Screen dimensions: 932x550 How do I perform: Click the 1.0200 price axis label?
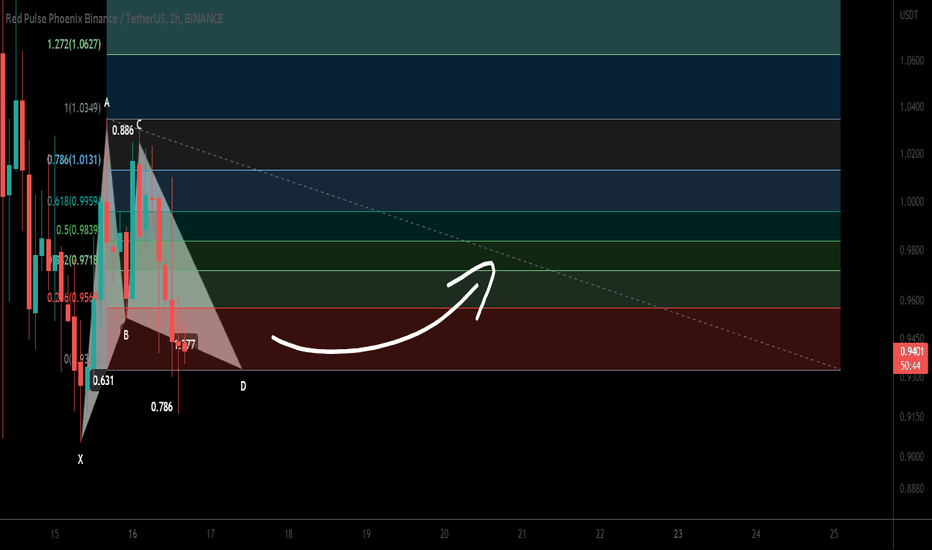point(912,154)
